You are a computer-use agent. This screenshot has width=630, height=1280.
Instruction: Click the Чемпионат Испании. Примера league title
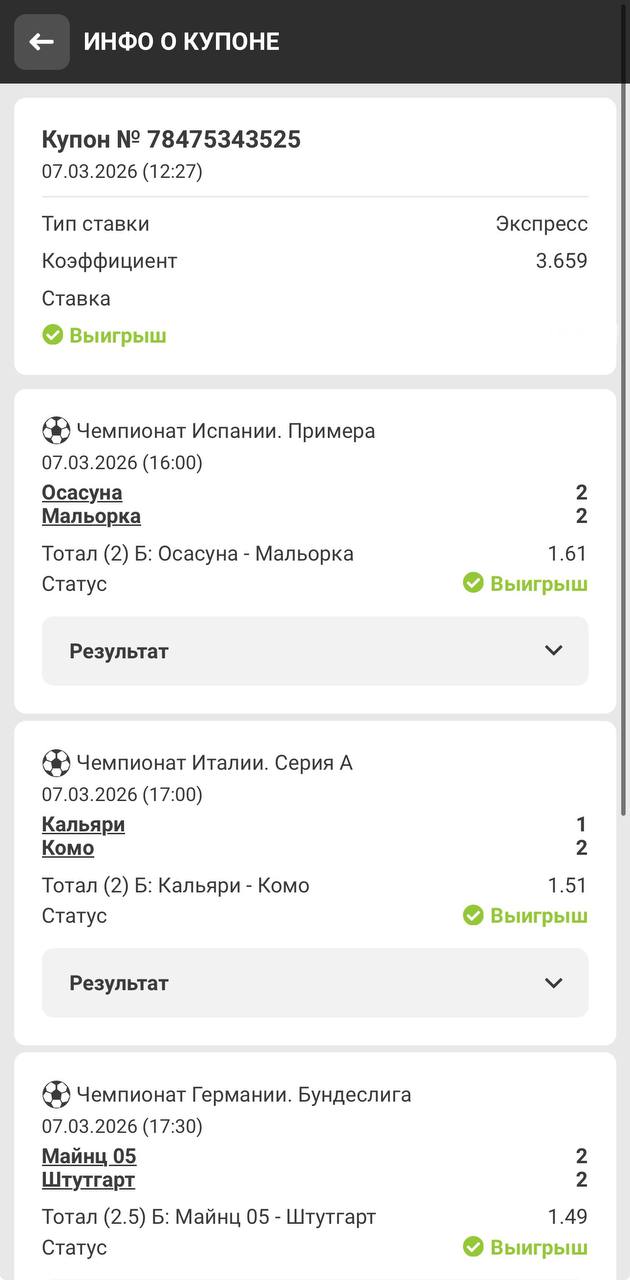pyautogui.click(x=226, y=431)
